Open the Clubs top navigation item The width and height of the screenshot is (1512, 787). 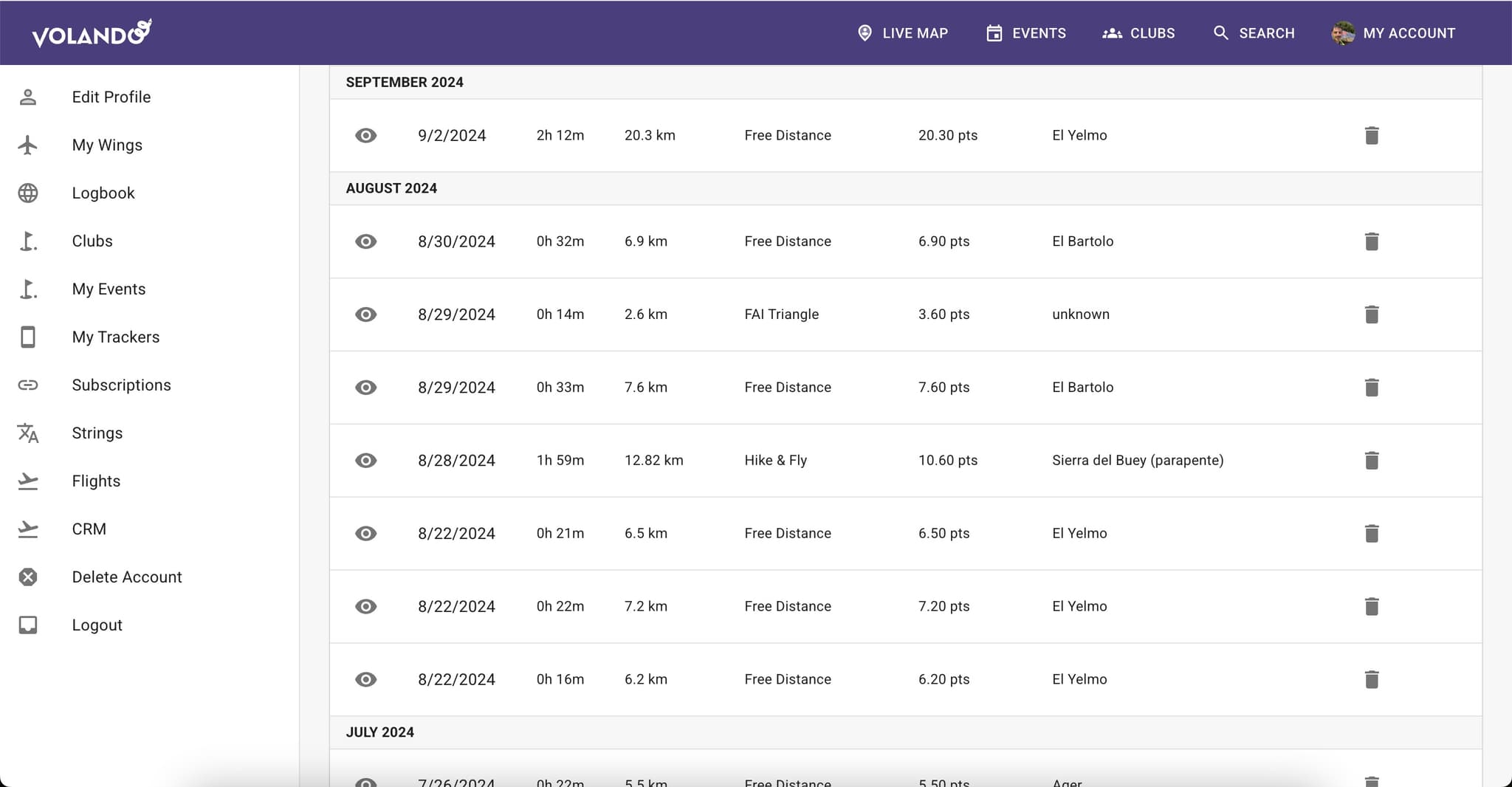tap(1138, 33)
